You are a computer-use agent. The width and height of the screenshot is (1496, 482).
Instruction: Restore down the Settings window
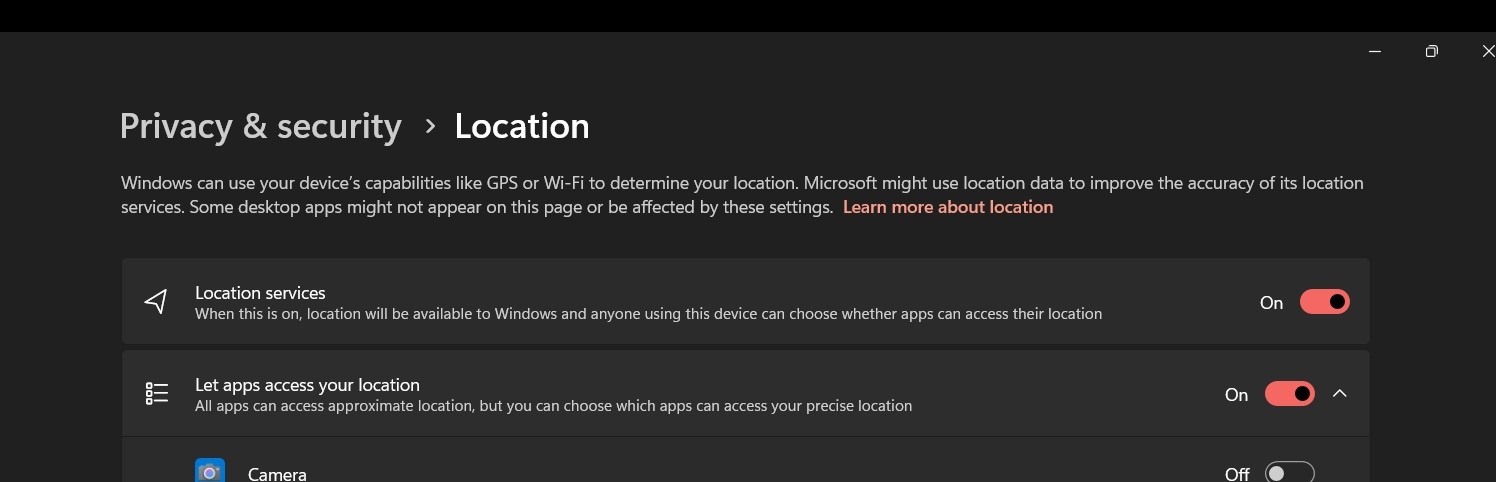(1432, 51)
